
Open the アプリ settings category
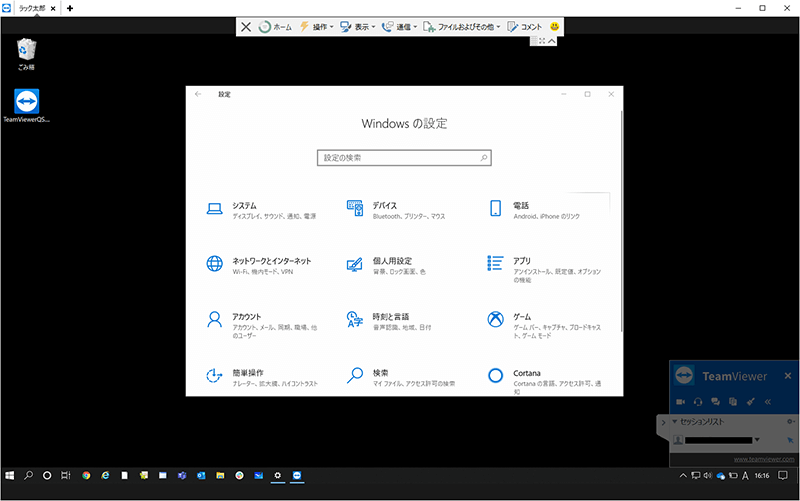[544, 269]
